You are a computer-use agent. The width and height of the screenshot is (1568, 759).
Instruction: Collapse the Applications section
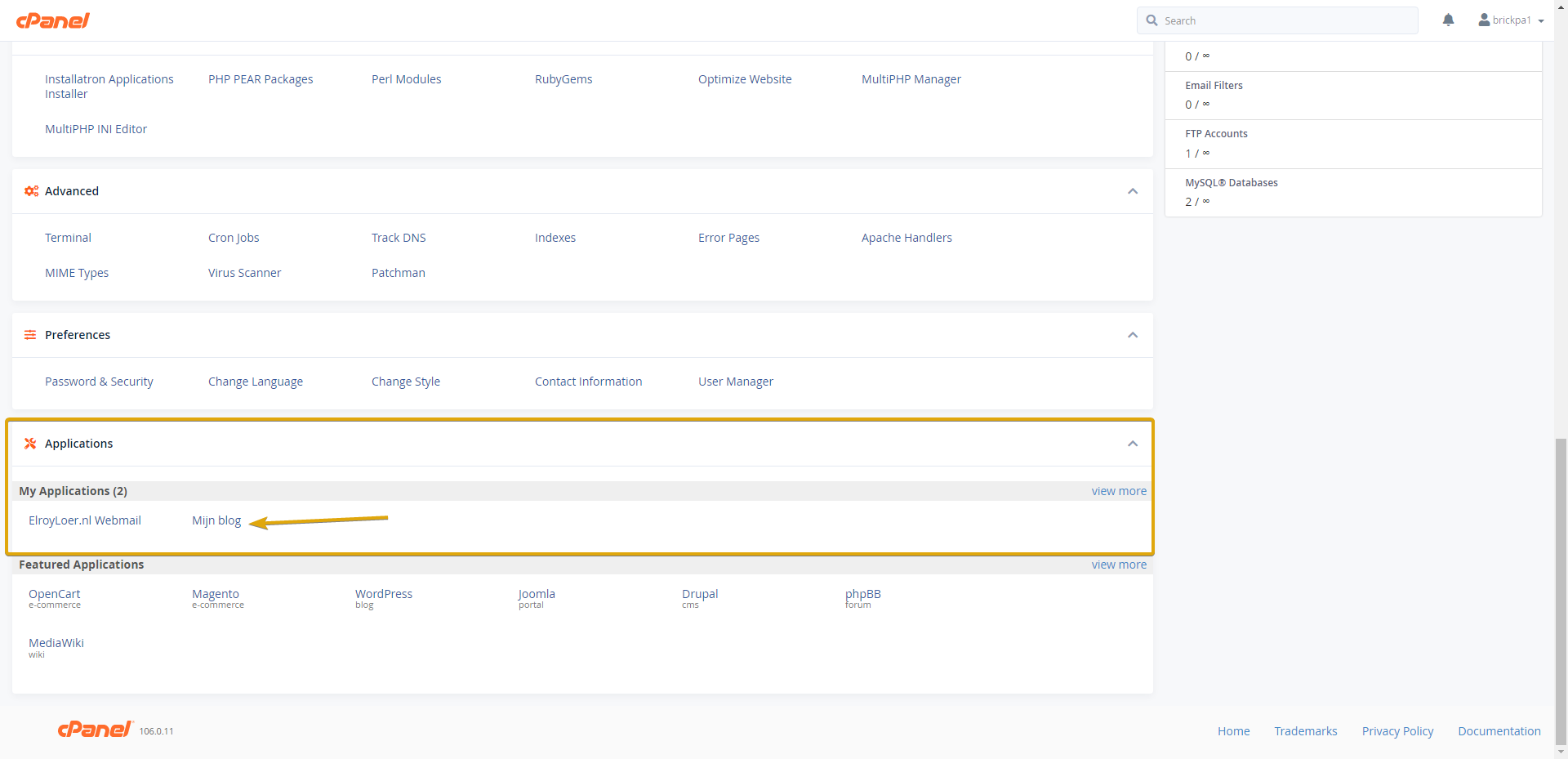[x=1133, y=444]
